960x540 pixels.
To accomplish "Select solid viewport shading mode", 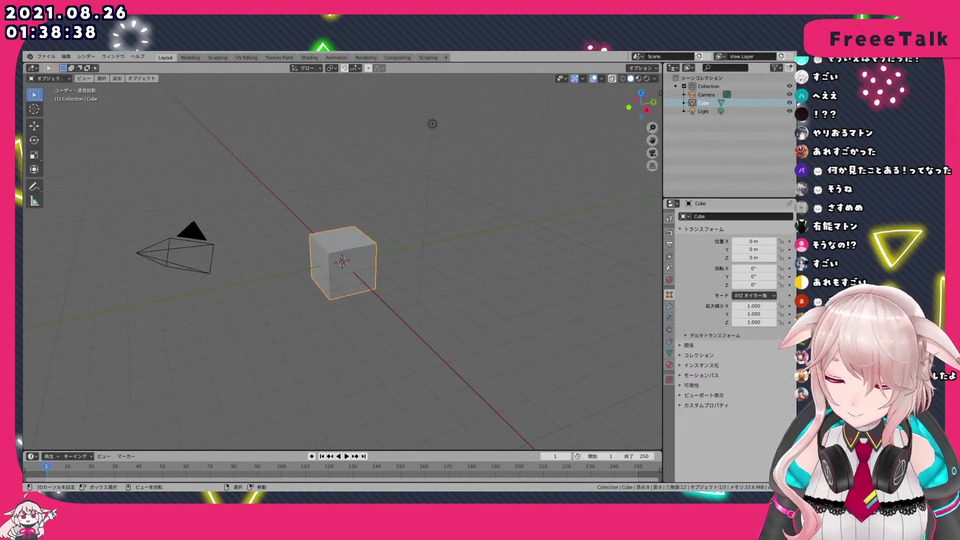I will 631,78.
